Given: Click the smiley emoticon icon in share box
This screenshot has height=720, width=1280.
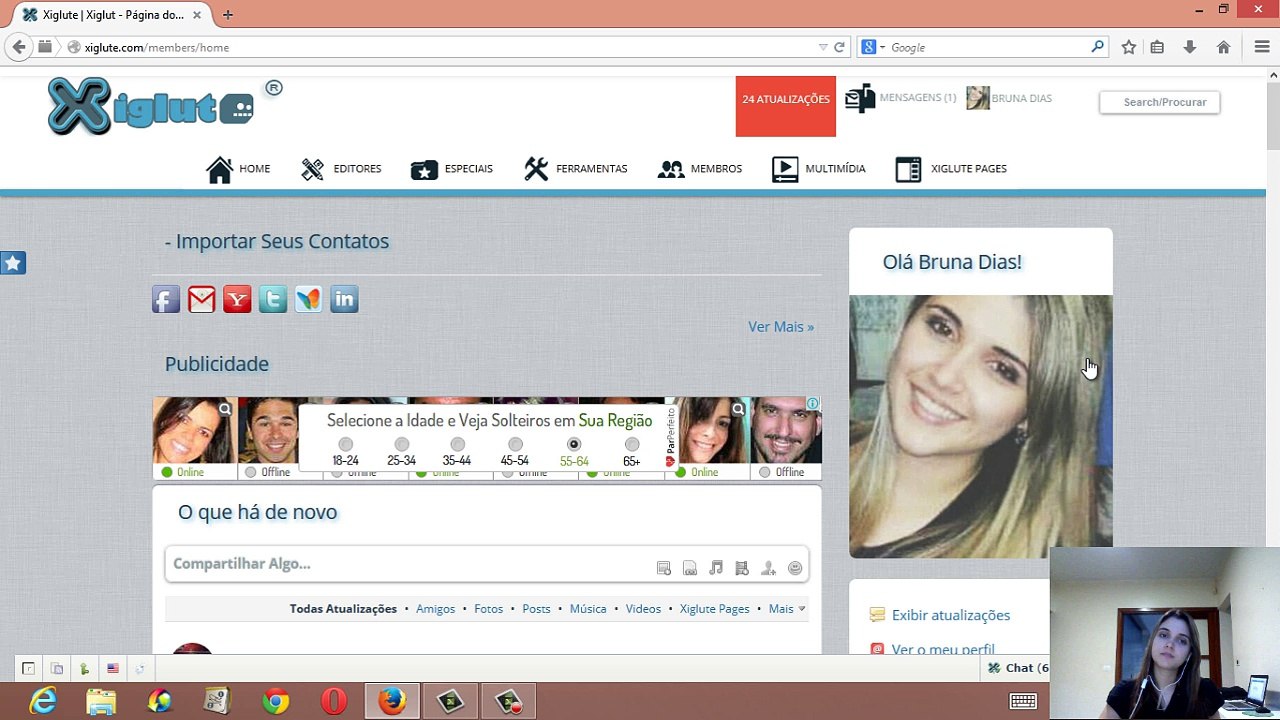Looking at the screenshot, I should (795, 568).
